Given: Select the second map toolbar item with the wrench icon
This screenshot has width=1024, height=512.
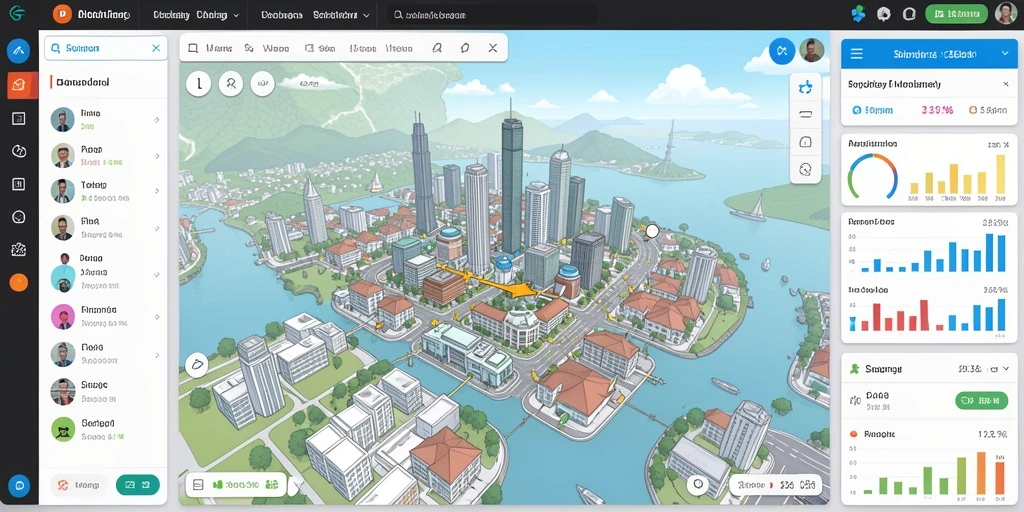Looking at the screenshot, I should coord(266,48).
